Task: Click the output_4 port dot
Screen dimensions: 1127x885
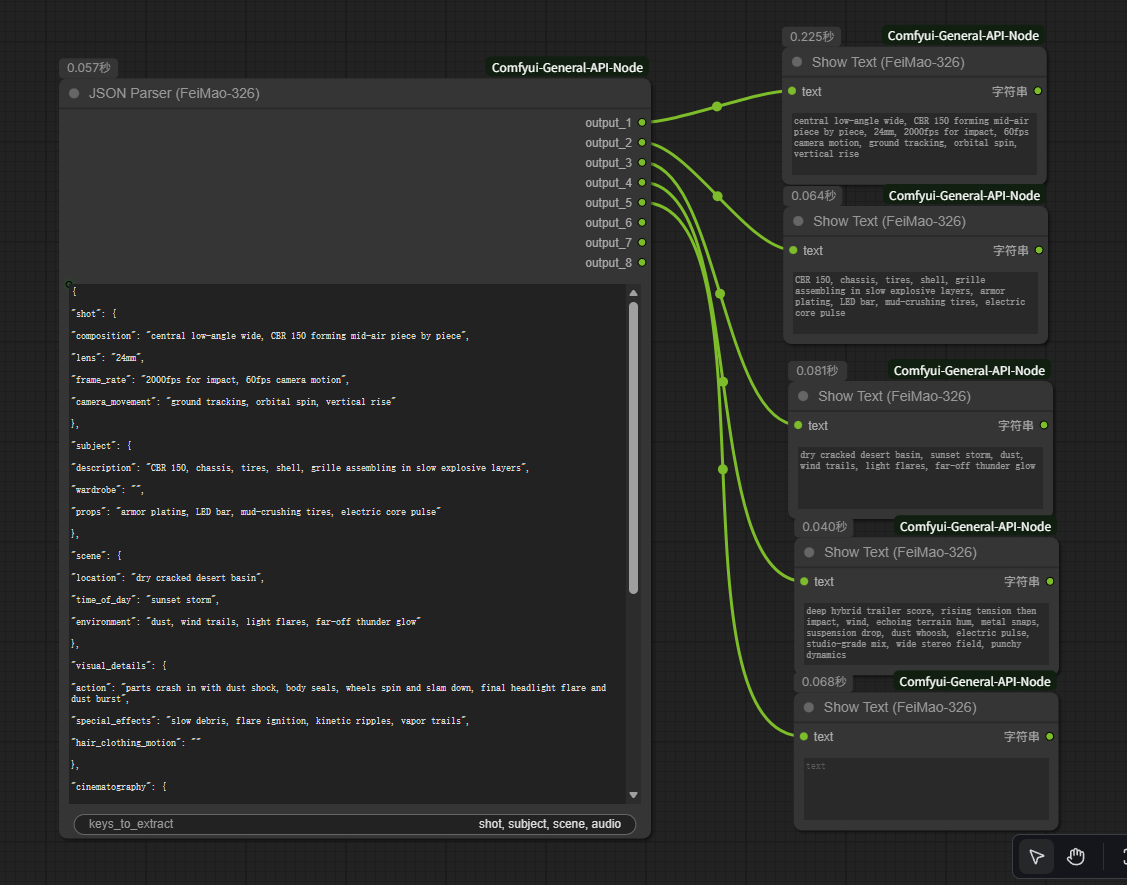Action: [642, 183]
